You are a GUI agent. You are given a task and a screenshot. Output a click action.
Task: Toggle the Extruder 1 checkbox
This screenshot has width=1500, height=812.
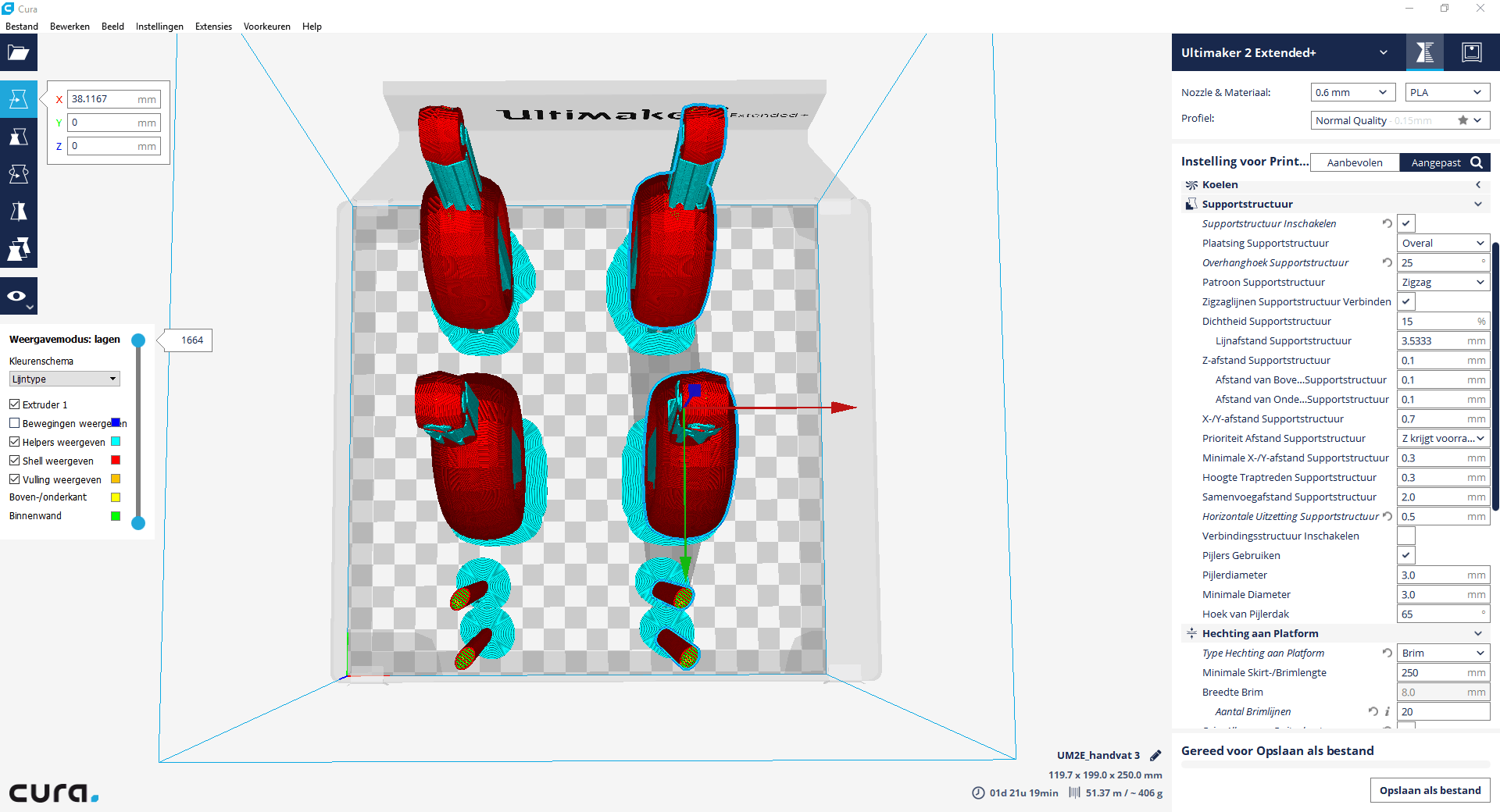pos(14,404)
